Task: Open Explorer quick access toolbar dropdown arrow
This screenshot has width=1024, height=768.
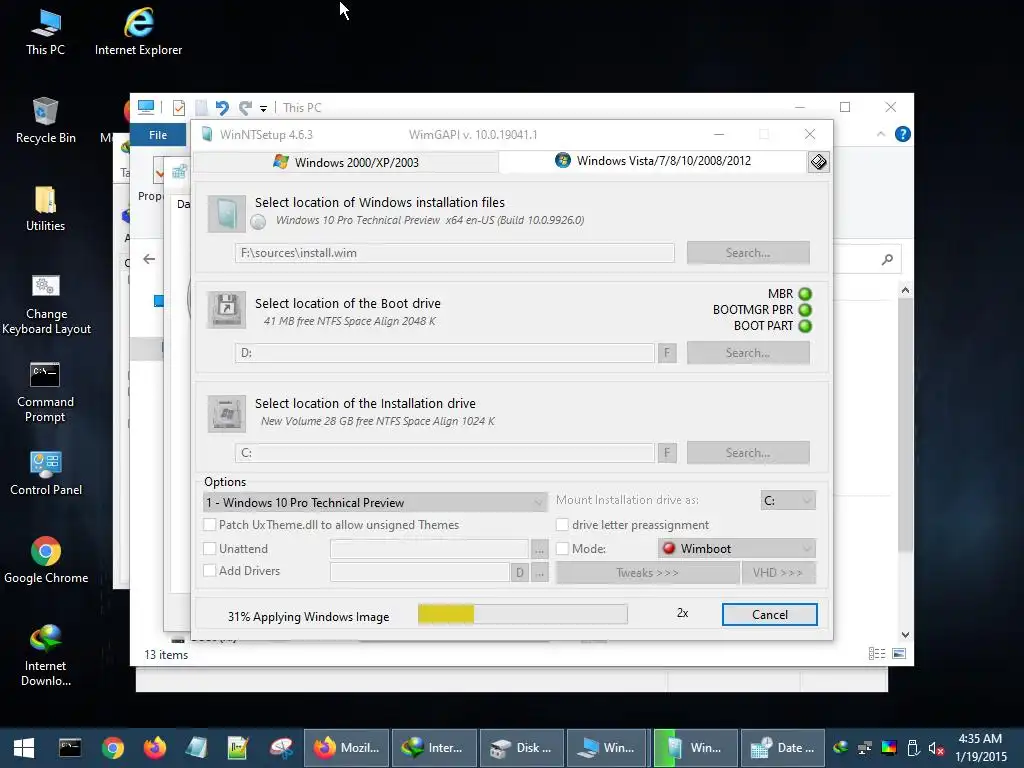Action: pos(263,108)
